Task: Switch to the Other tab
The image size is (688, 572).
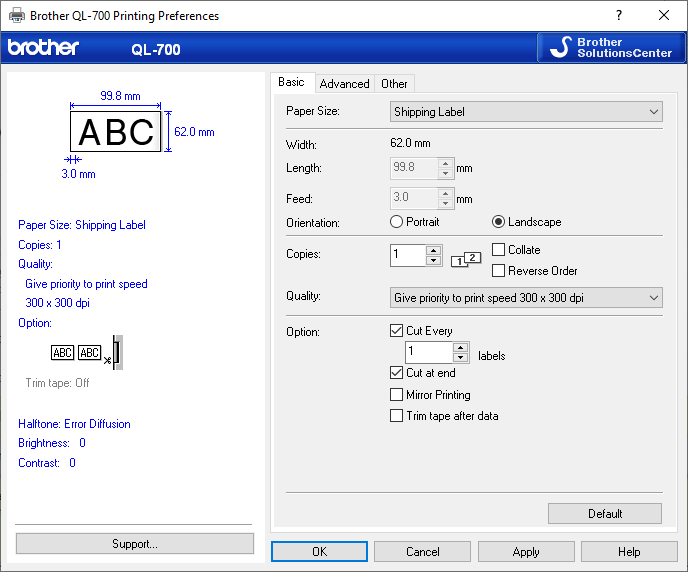Action: tap(394, 84)
